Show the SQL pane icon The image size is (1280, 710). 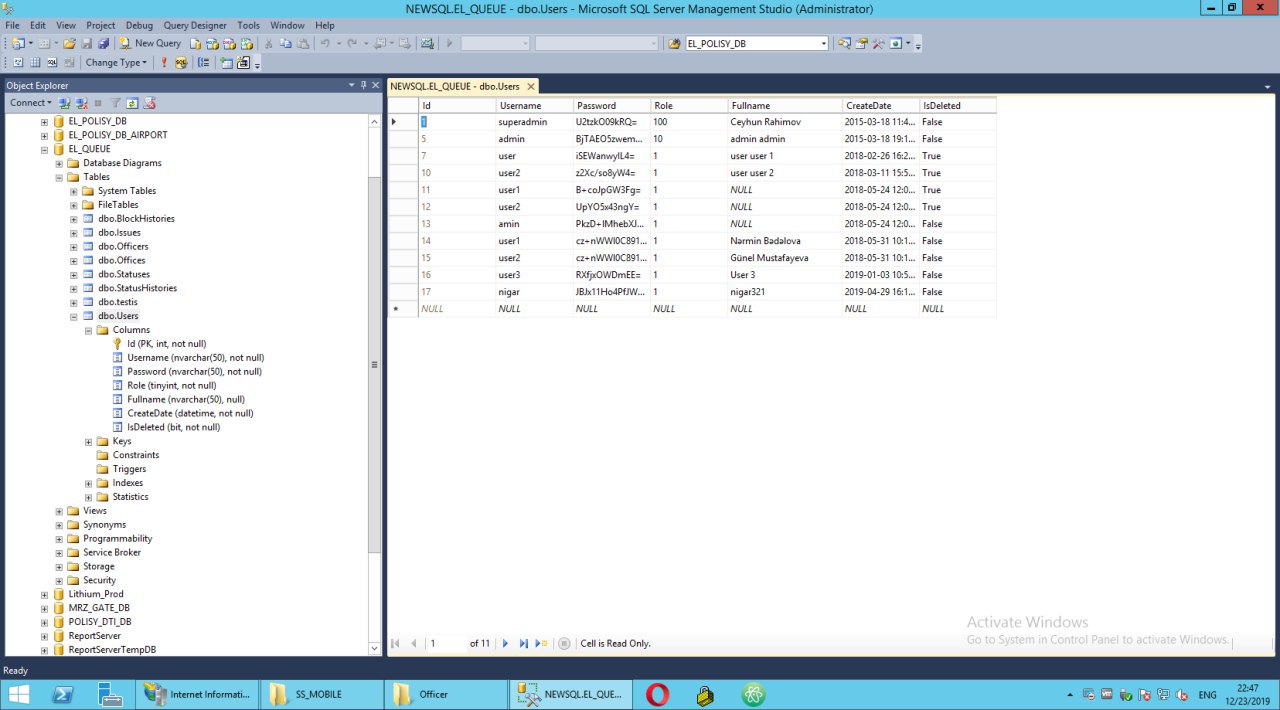tap(52, 62)
